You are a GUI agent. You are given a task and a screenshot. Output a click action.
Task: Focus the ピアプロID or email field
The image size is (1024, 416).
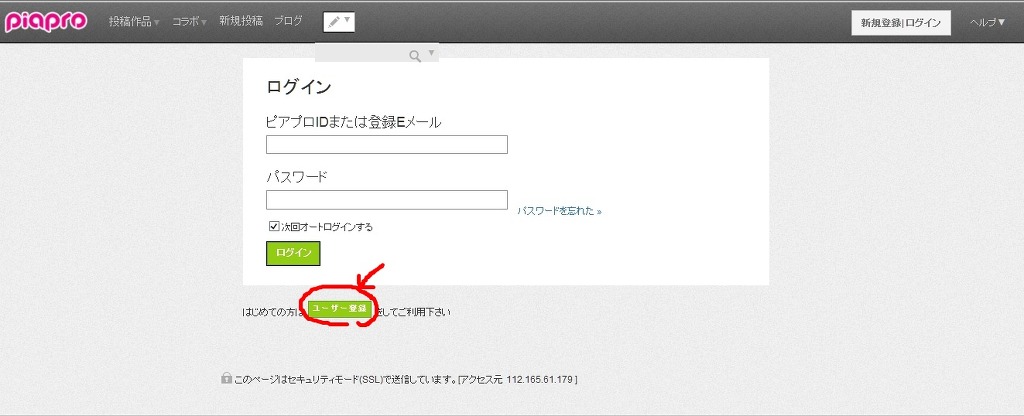pos(387,144)
